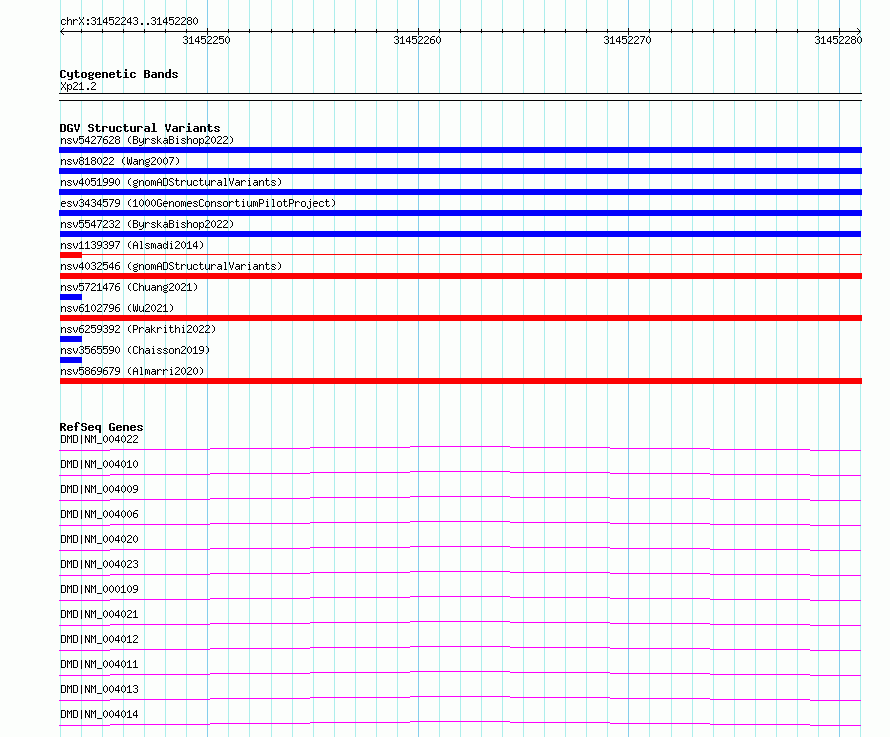Open variant nsv818022 (Wang2007)

coord(120,161)
